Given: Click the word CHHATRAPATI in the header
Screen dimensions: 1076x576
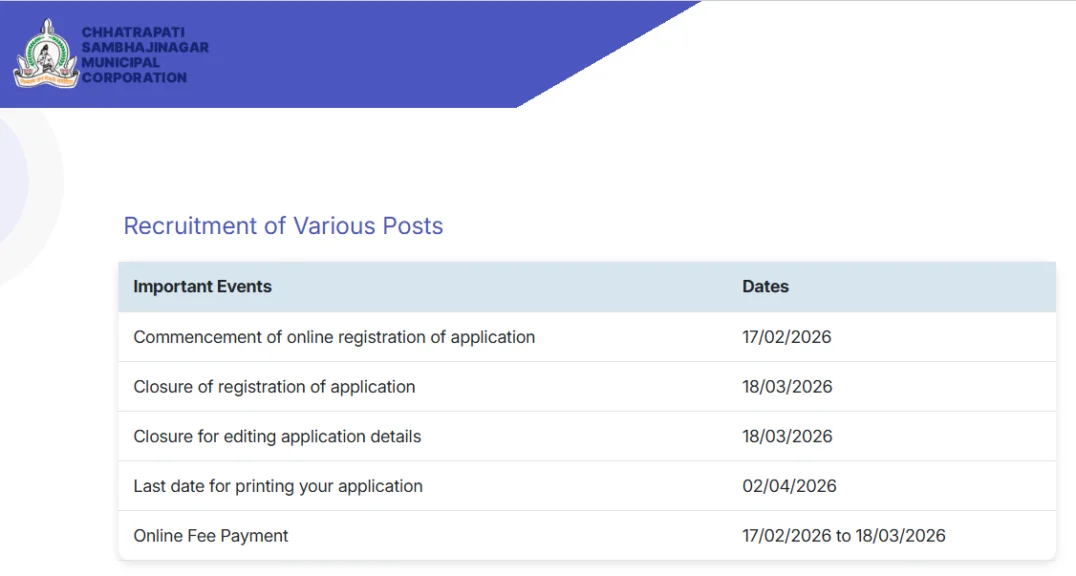Looking at the screenshot, I should click(133, 32).
